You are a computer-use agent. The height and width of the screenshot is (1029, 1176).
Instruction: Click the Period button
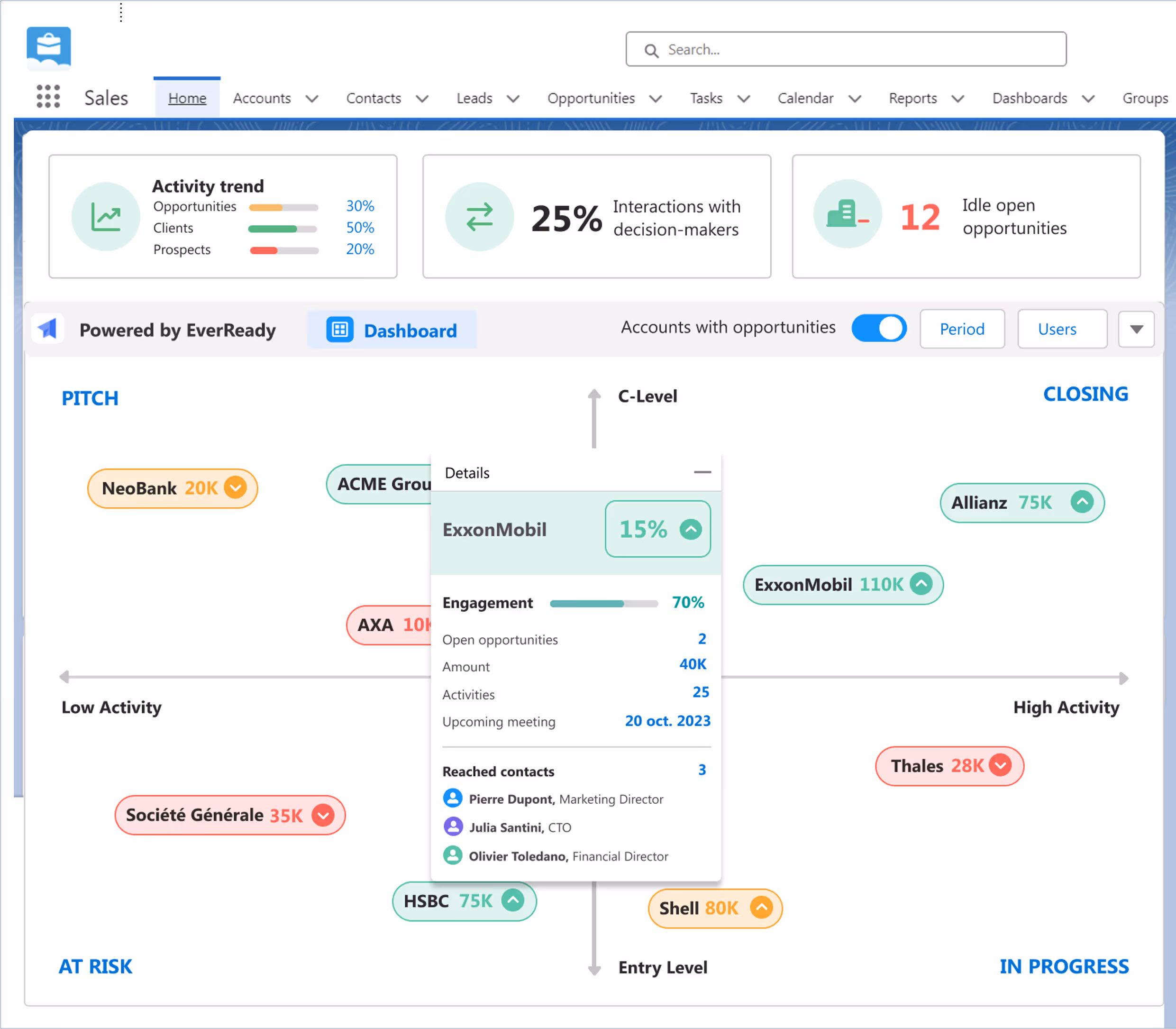(962, 329)
